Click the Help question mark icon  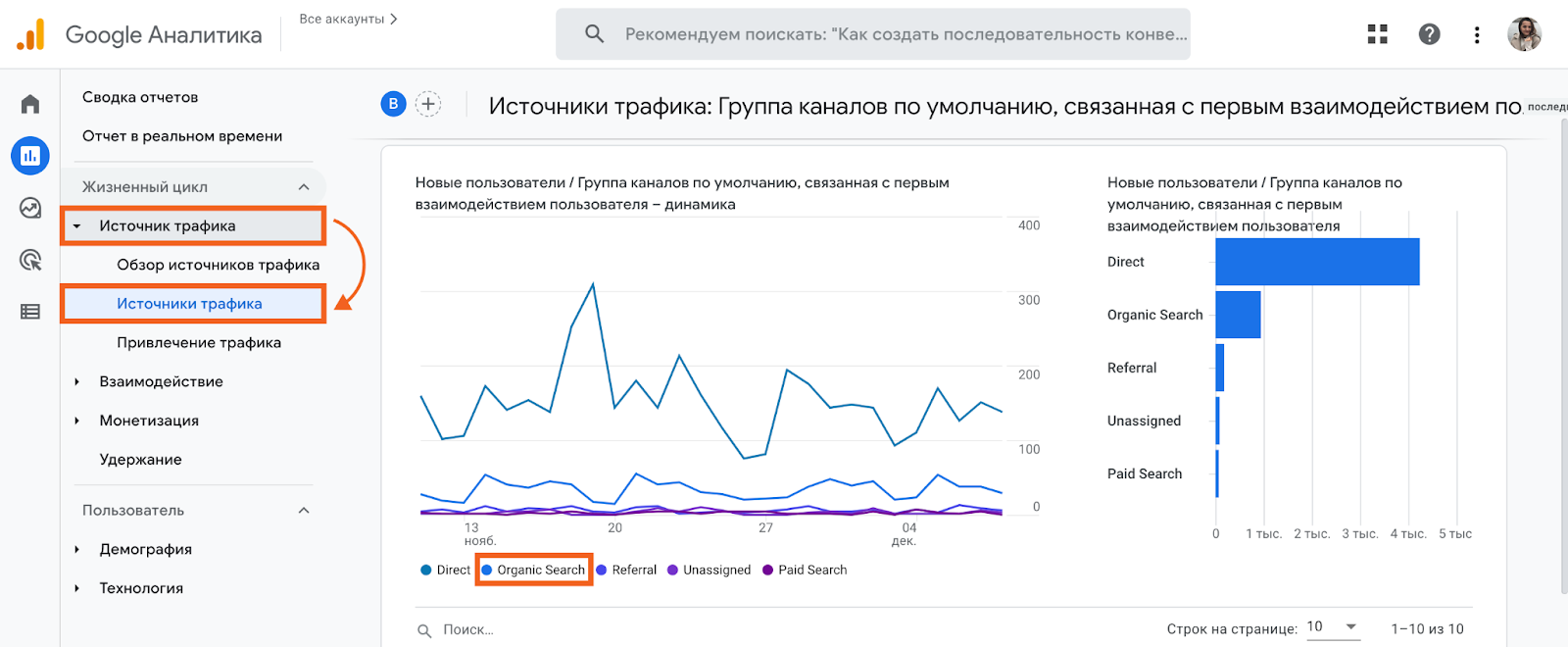1429,34
